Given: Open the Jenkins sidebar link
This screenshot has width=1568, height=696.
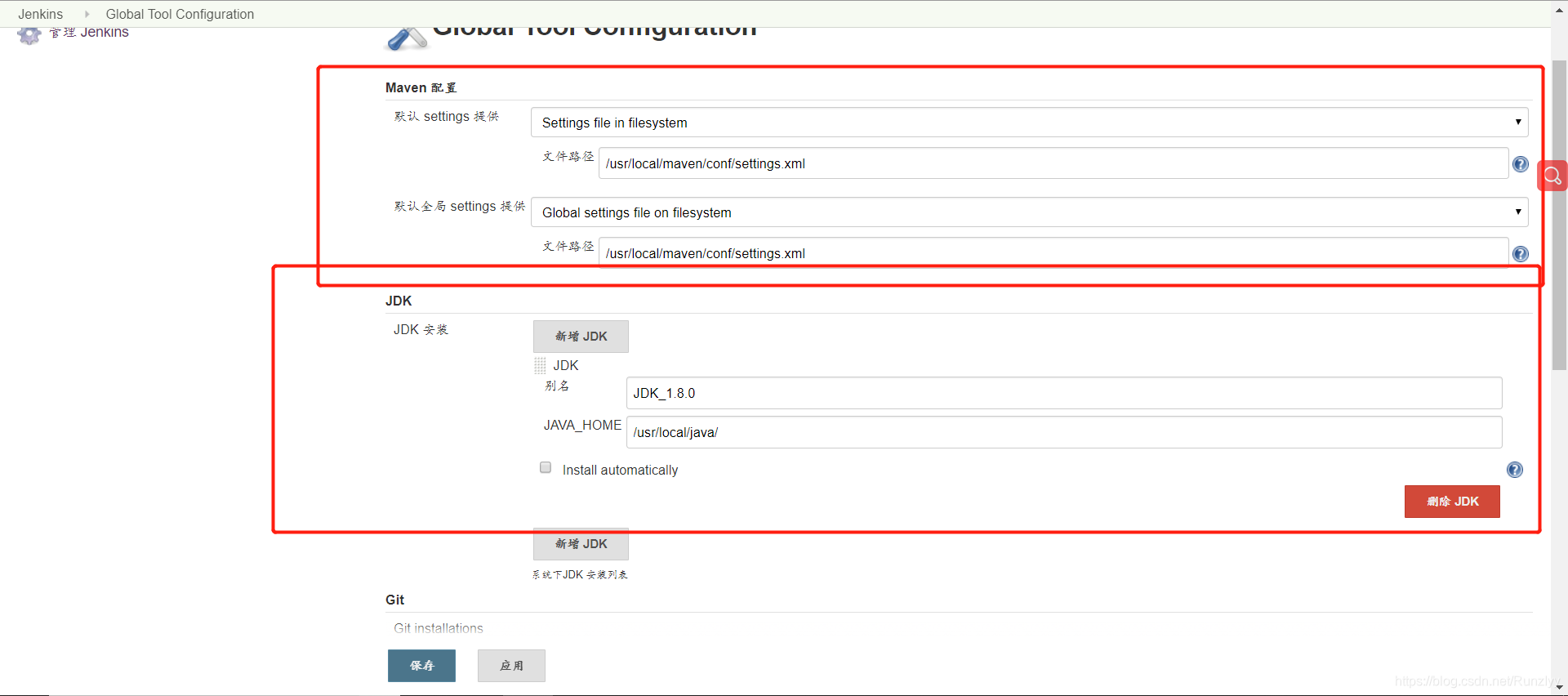Looking at the screenshot, I should 89,33.
